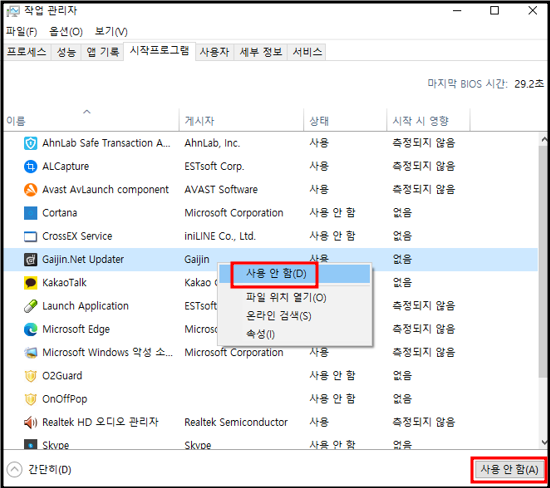The height and width of the screenshot is (488, 550).
Task: Switch to the 앱 기록 tab
Action: (x=103, y=52)
